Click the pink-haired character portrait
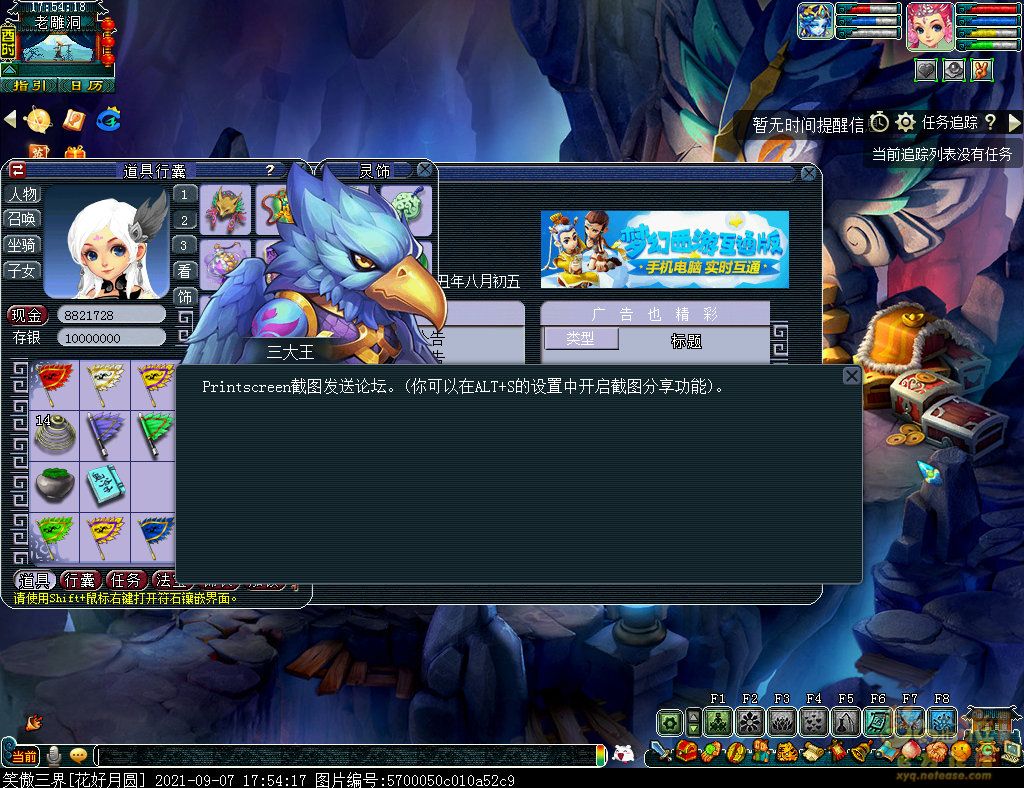1024x788 pixels. point(931,26)
